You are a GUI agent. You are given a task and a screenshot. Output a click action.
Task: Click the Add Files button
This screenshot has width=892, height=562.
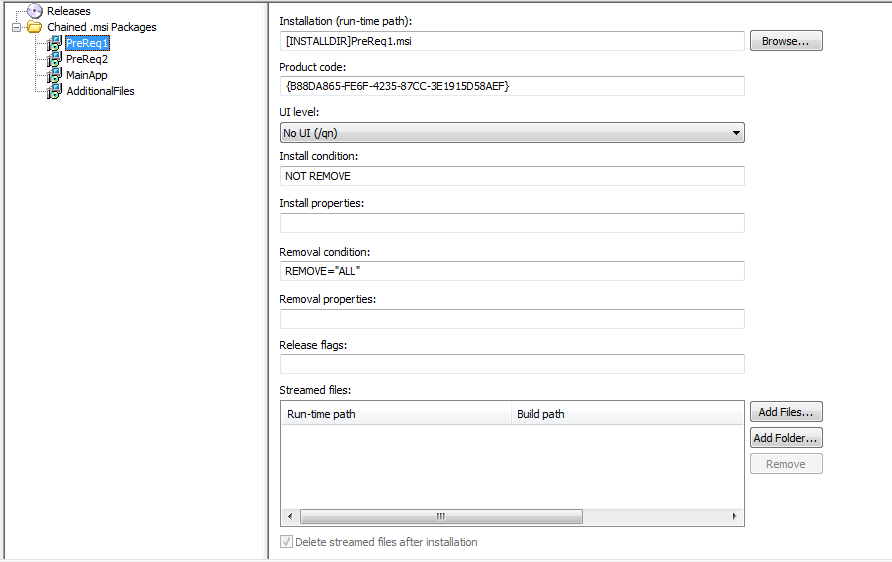pyautogui.click(x=785, y=412)
